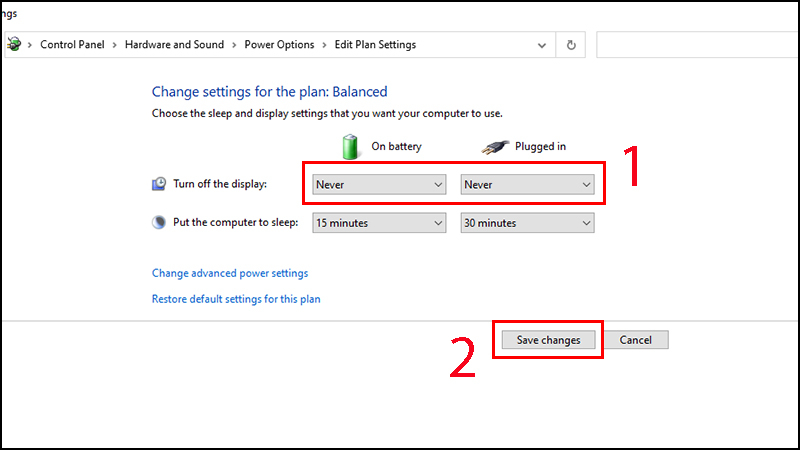Screen dimensions: 800x450
Task: Expand the 30 minutes sleep dropdown
Action: [x=527, y=223]
